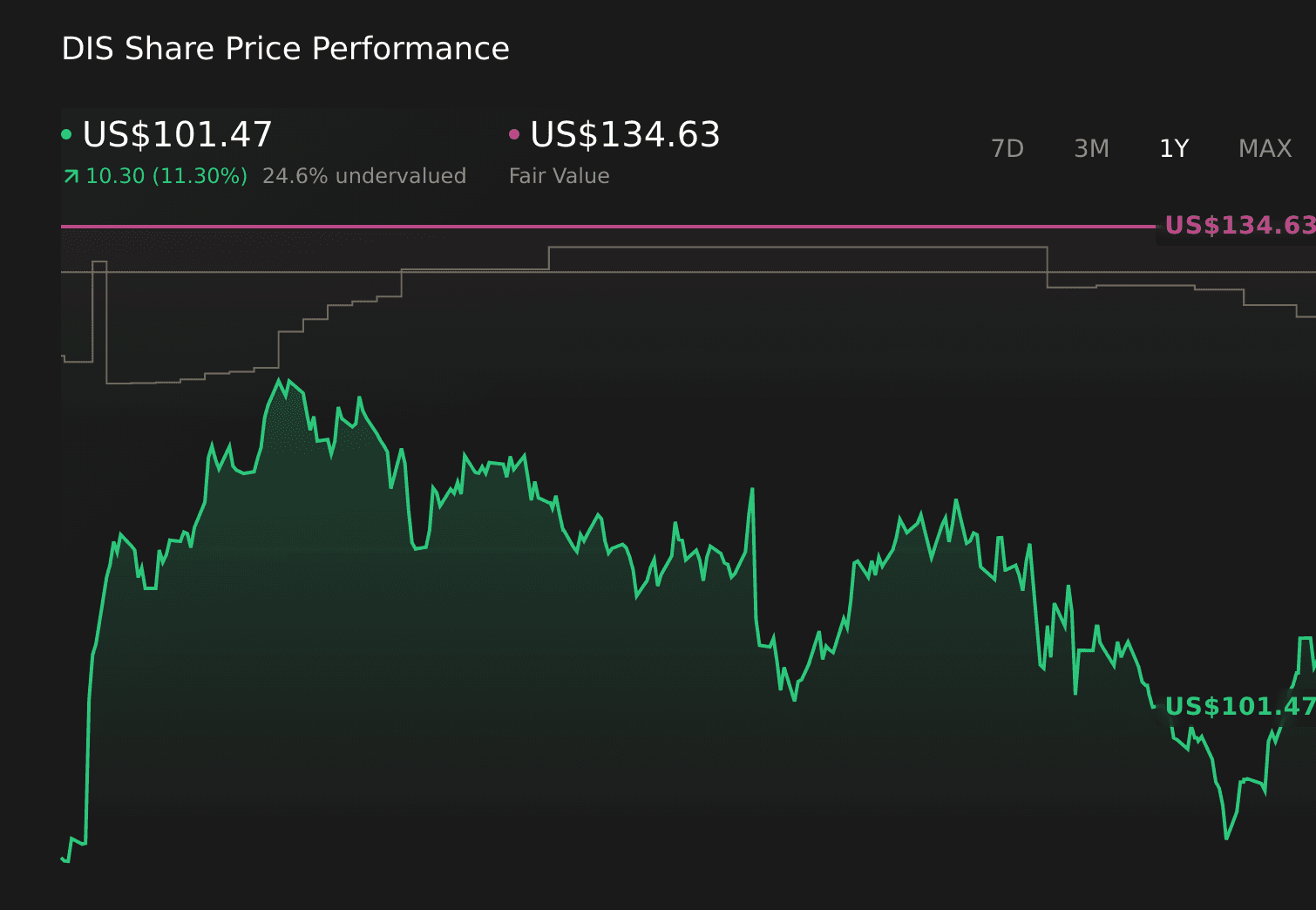This screenshot has width=1316, height=910.
Task: Select the 3M time range
Action: pos(1091,149)
